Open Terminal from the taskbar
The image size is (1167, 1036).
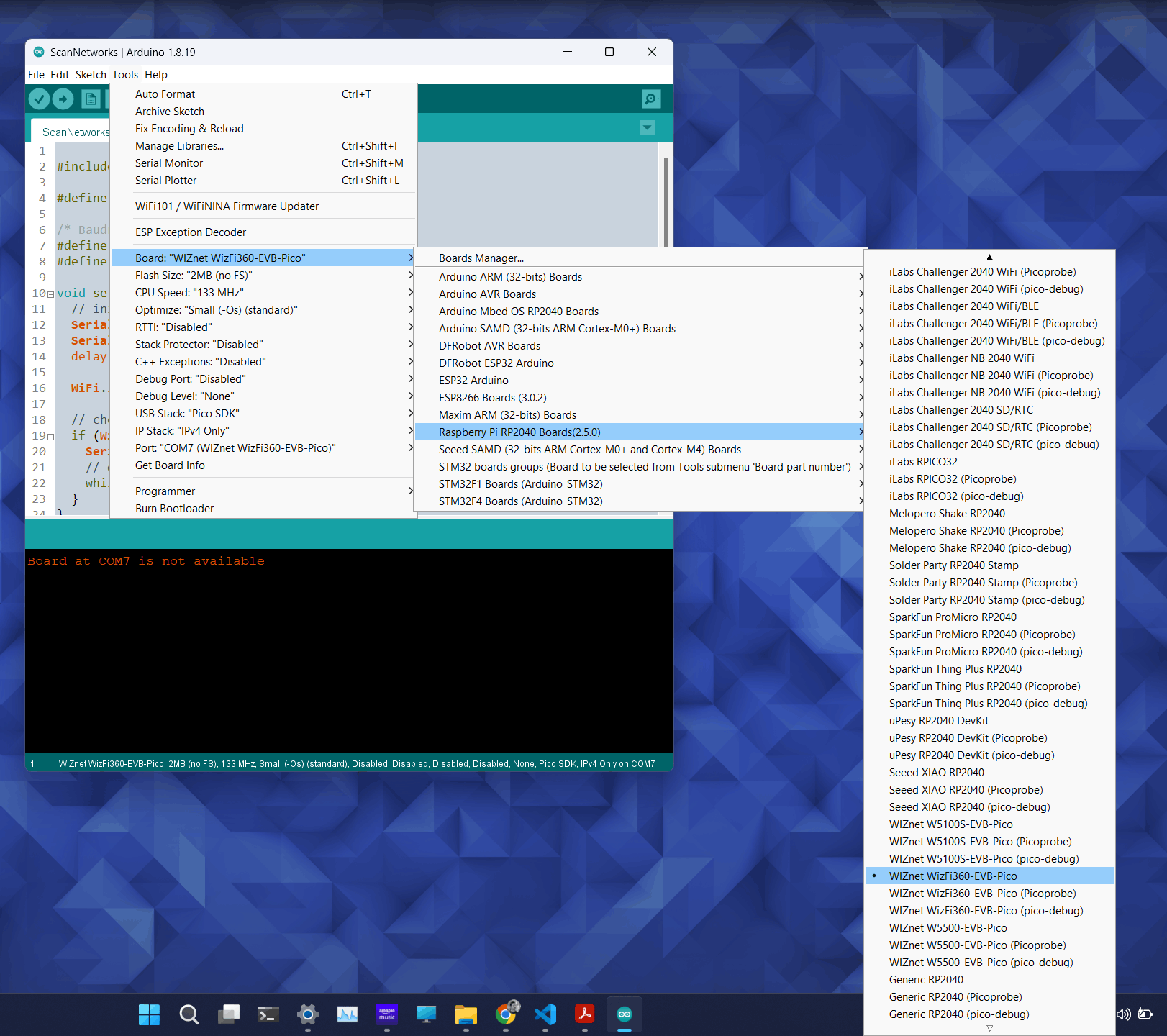click(x=268, y=1014)
